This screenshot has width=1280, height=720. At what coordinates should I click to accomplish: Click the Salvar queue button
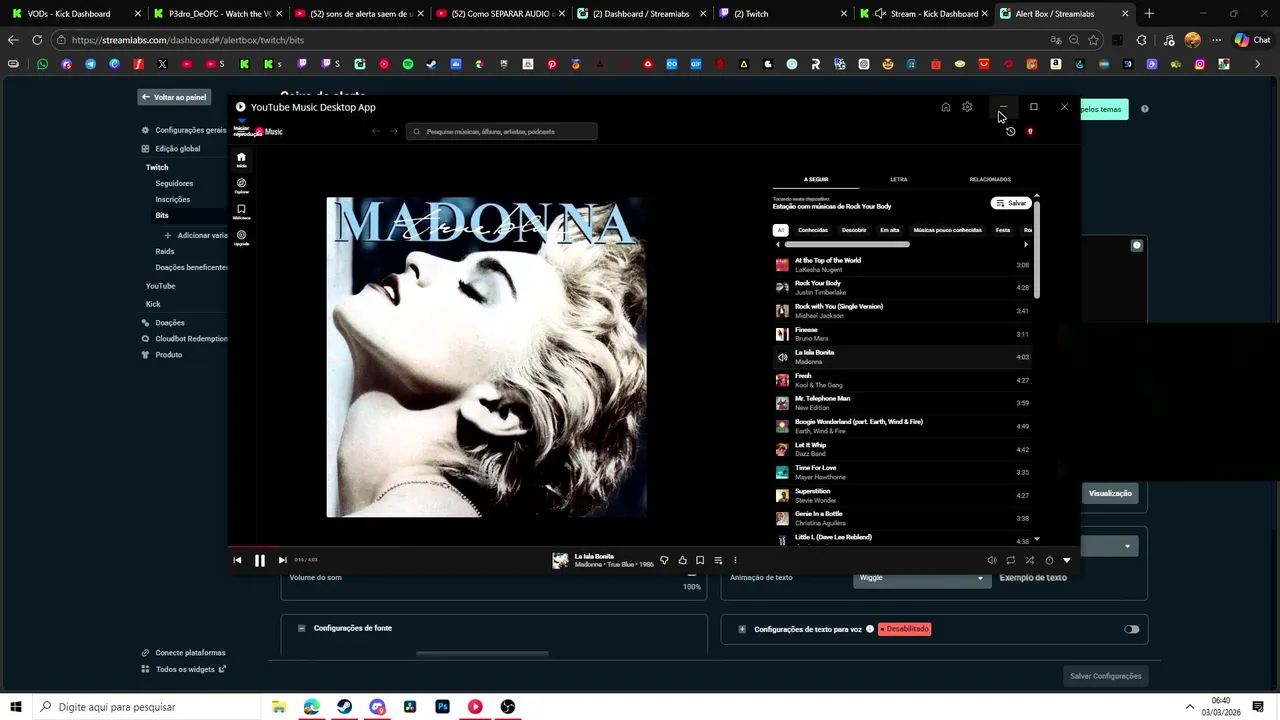pyautogui.click(x=1011, y=203)
